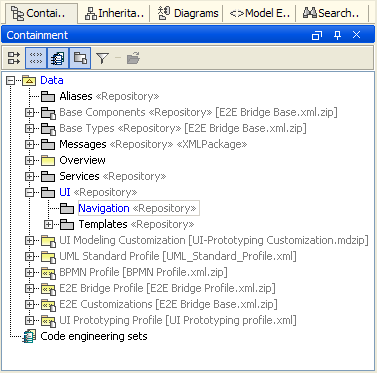Click the Data model root icon
377x373 pixels.
coord(29,80)
